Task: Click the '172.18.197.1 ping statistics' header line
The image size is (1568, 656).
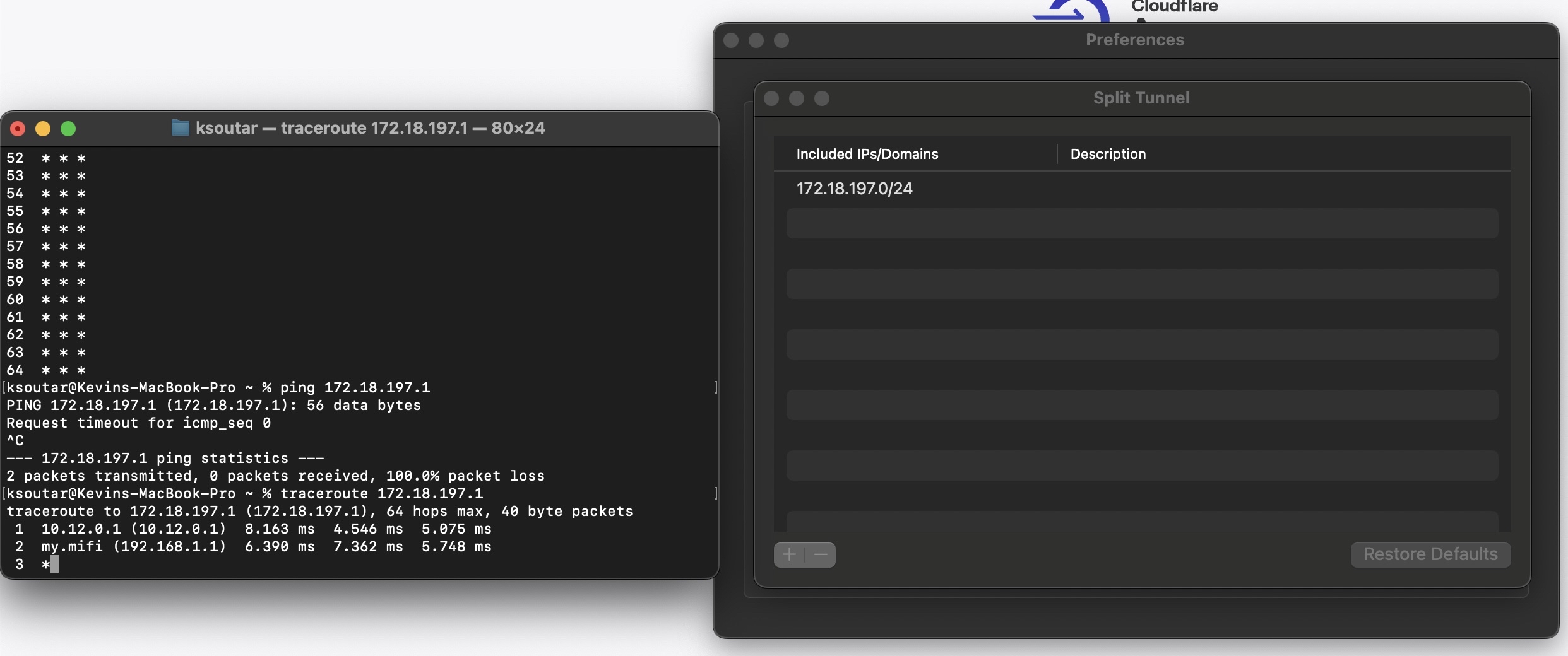Action: click(x=165, y=458)
